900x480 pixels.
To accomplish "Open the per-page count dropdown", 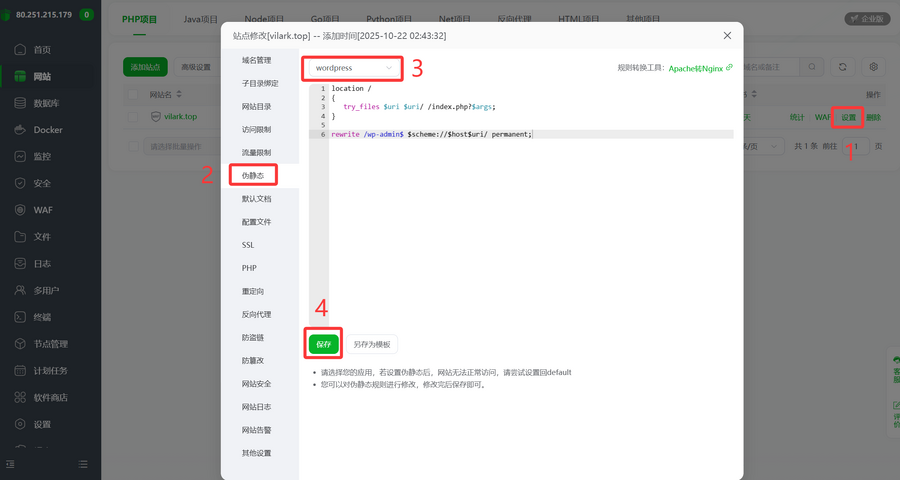I will (x=760, y=146).
